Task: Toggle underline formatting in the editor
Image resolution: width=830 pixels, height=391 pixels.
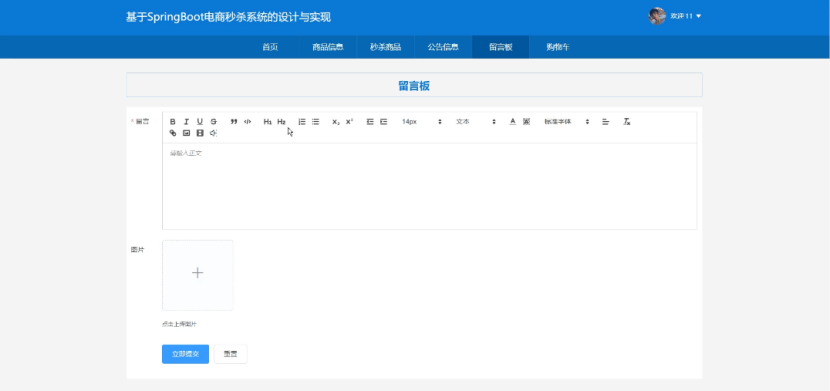Action: [200, 122]
